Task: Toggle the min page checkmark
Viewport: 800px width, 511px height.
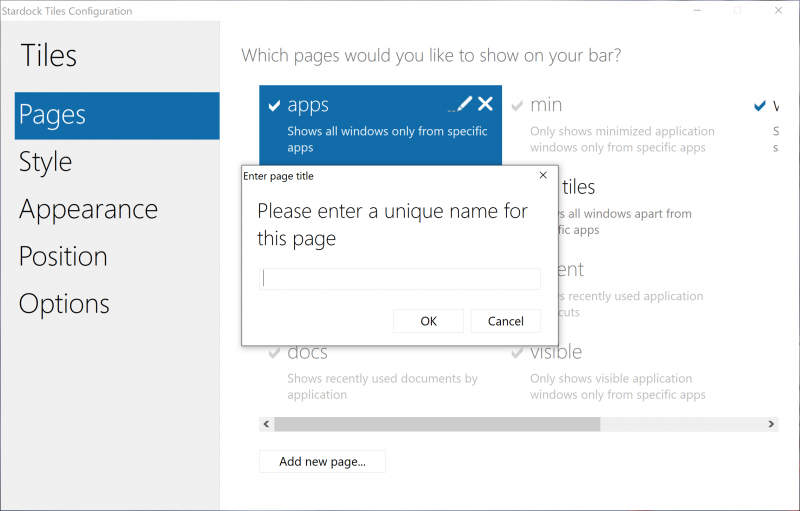Action: pos(517,106)
